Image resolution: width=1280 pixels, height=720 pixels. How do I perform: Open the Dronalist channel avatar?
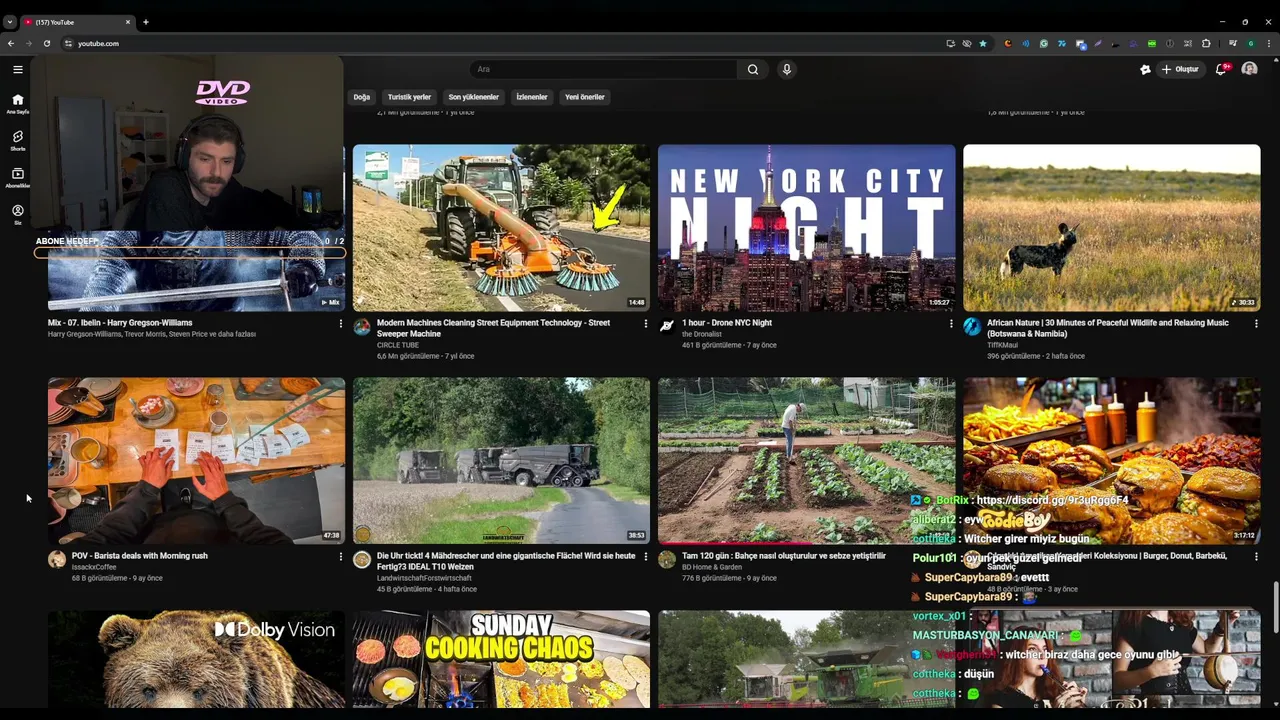click(667, 327)
